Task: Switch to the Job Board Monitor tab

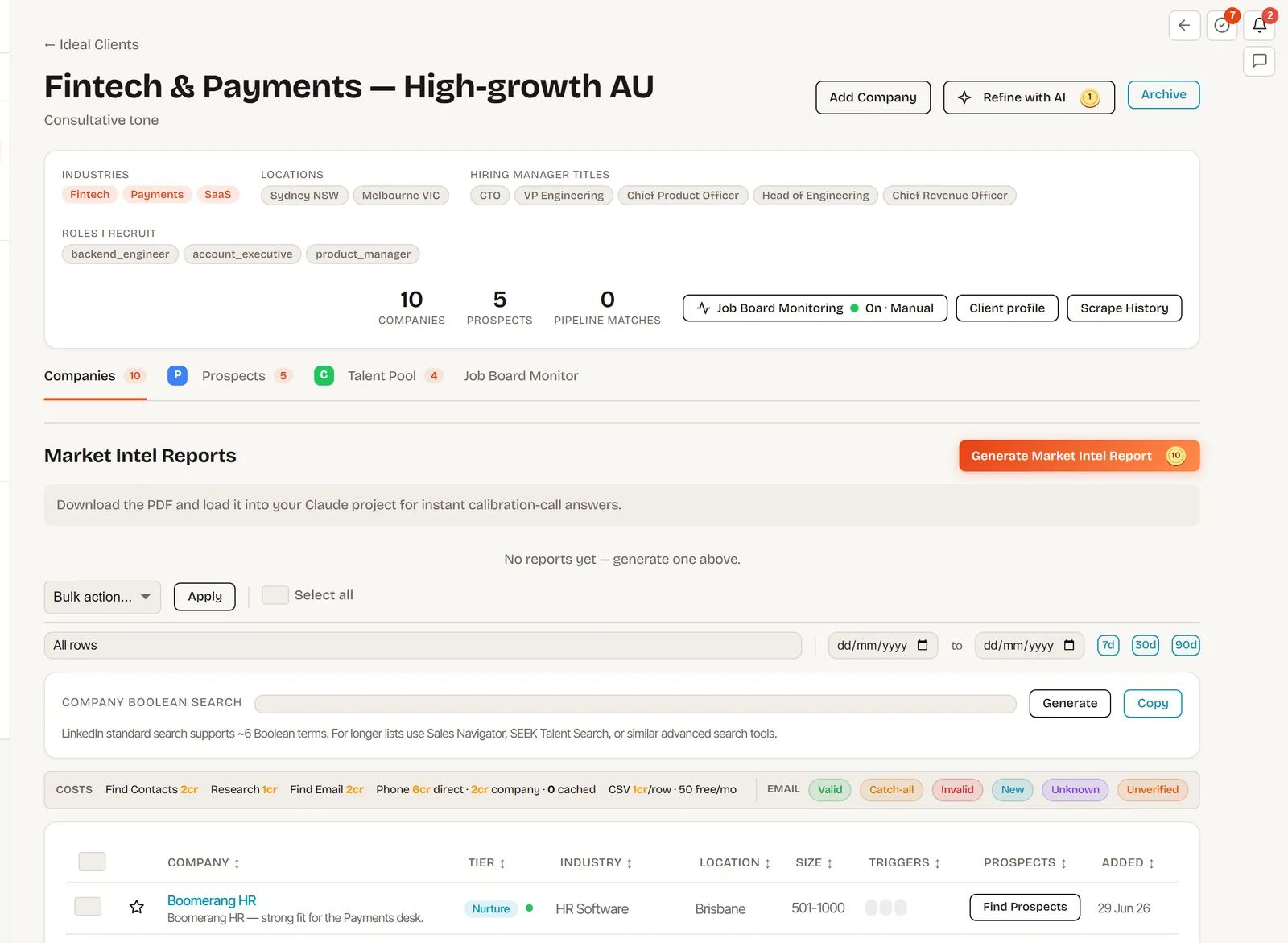Action: 521,376
